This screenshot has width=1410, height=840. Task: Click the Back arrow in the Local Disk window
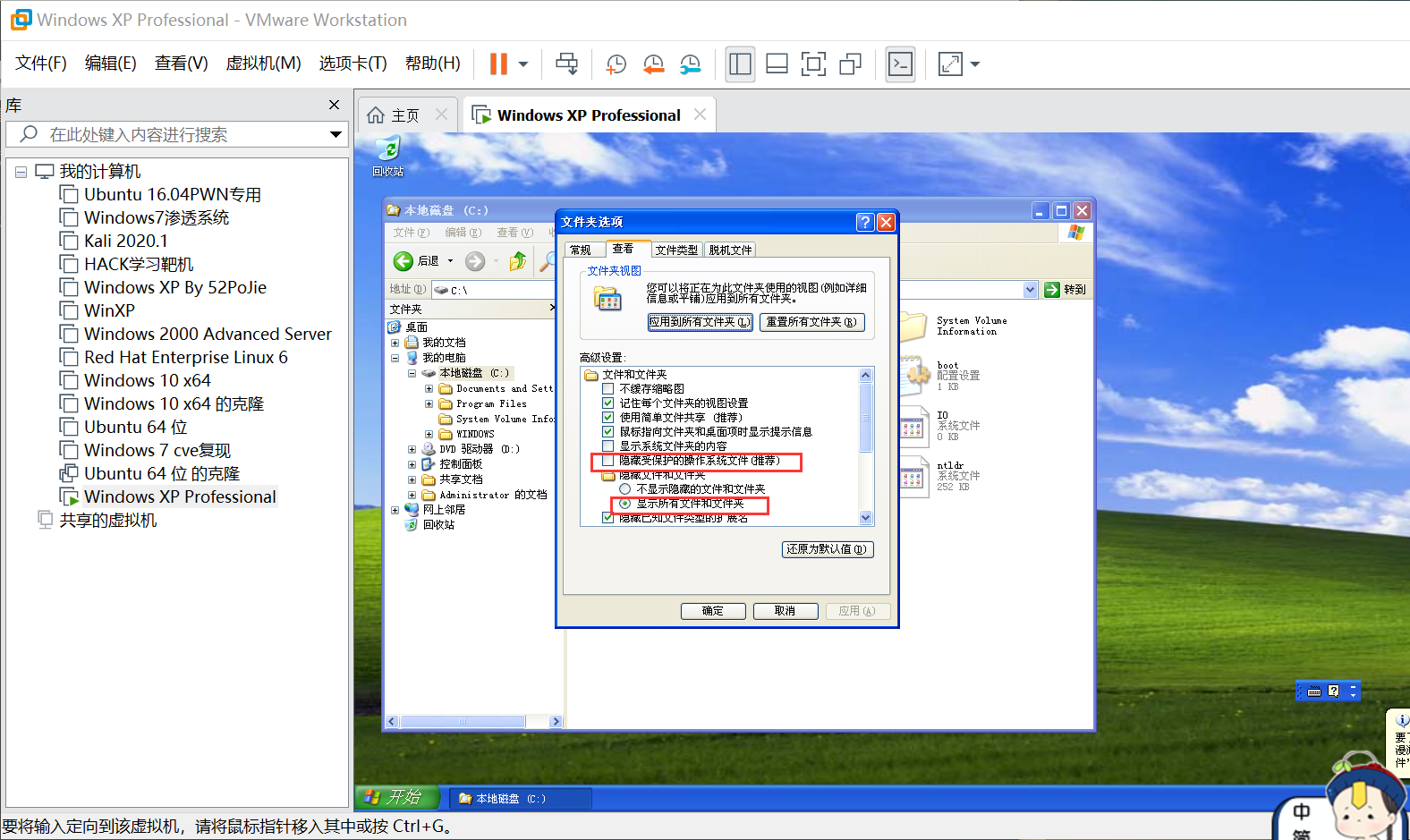(403, 260)
